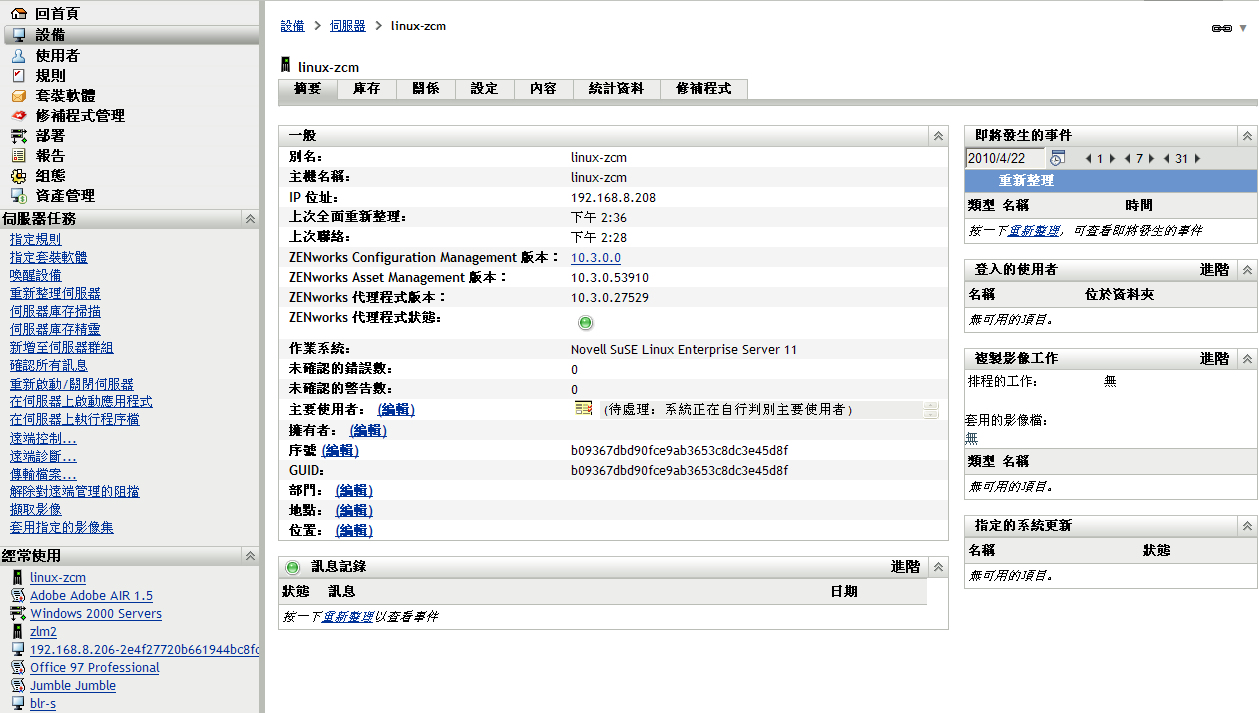Switch to the 庫存 tab
Screen dimensions: 1259x713
366,88
